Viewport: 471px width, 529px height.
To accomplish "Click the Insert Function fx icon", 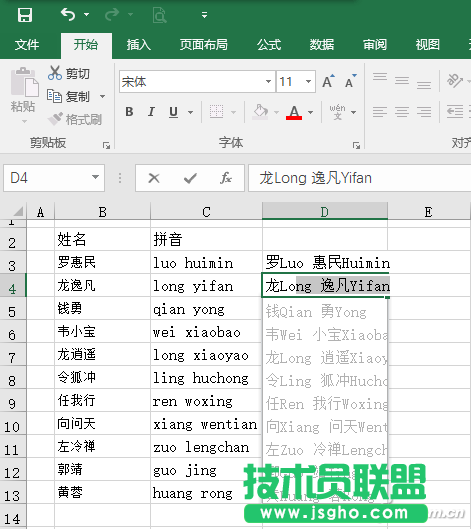I will click(226, 178).
